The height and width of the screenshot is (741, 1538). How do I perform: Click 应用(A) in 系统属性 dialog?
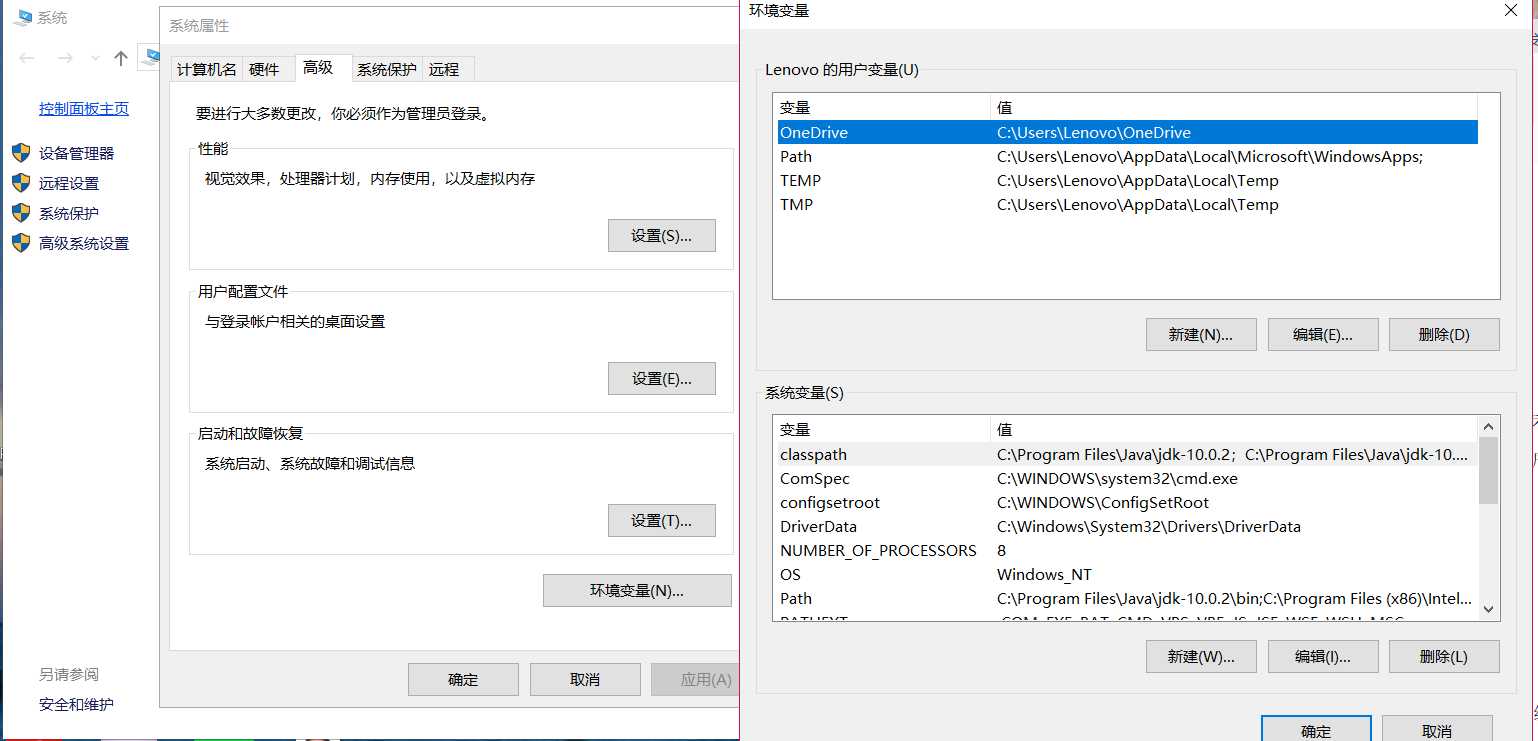(695, 680)
